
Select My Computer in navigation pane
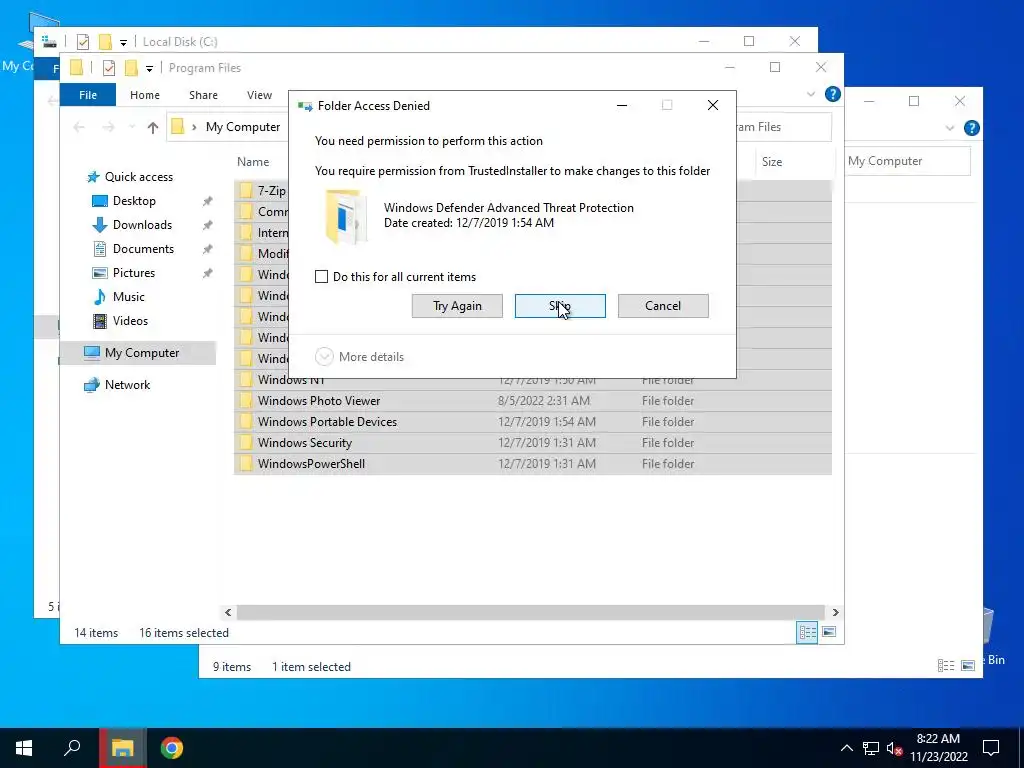(142, 353)
